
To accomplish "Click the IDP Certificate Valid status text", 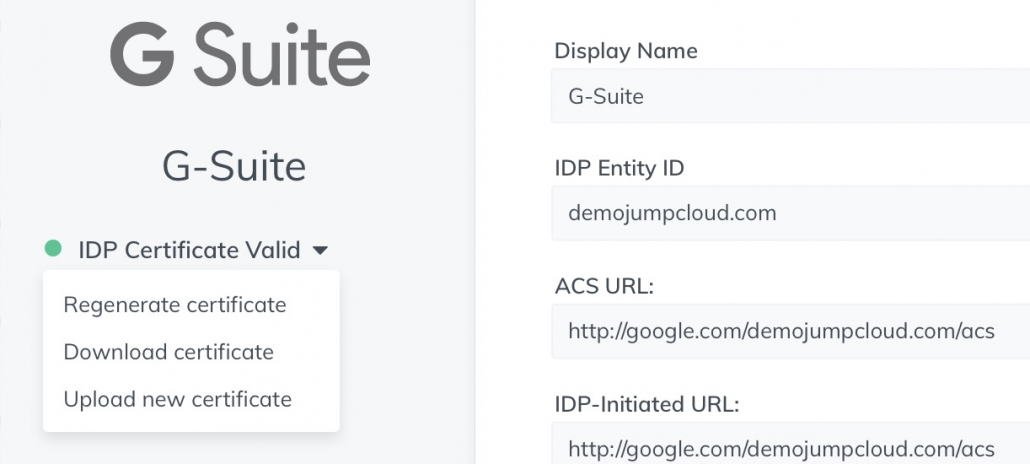I will [189, 250].
